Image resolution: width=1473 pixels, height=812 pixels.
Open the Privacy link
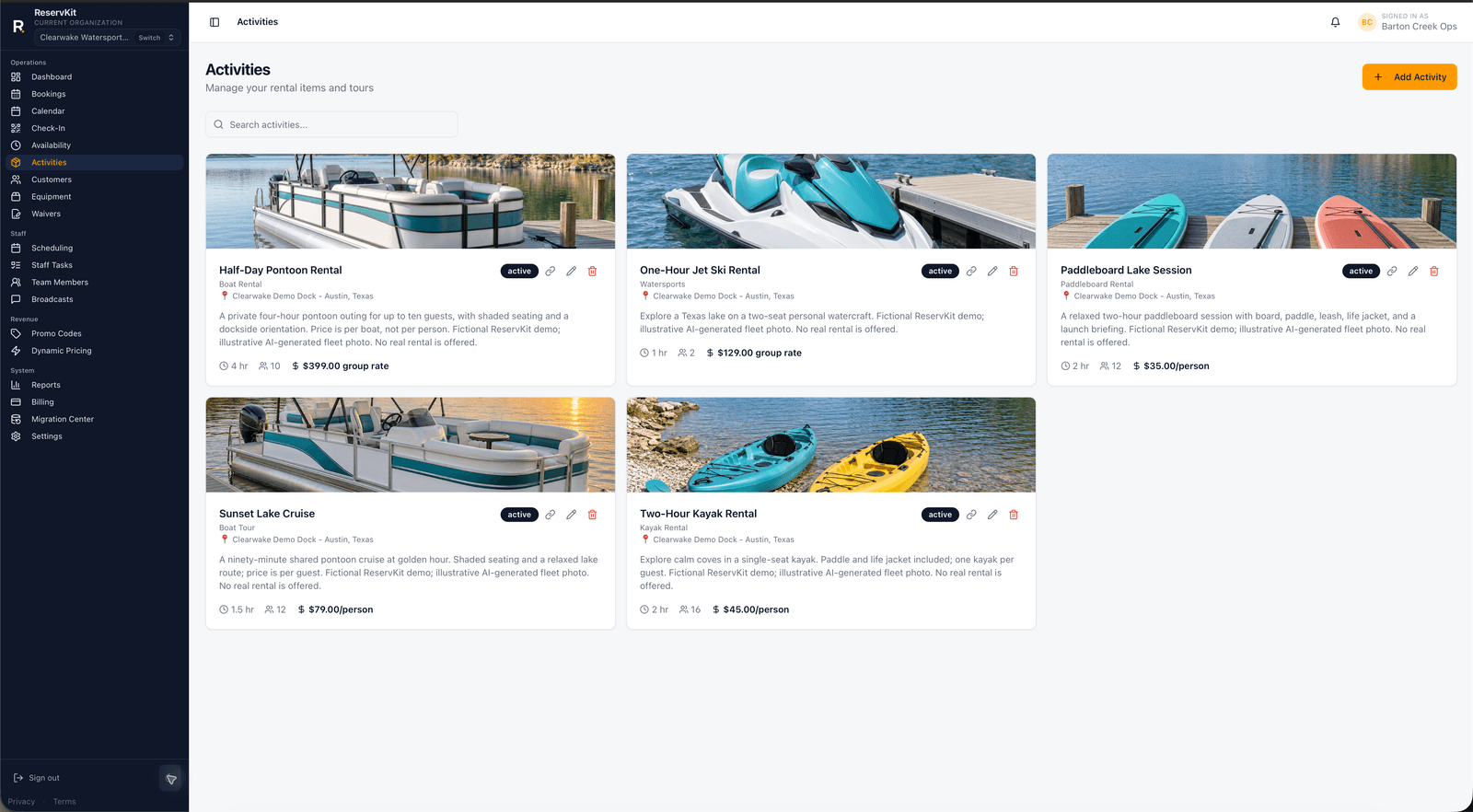(x=21, y=802)
